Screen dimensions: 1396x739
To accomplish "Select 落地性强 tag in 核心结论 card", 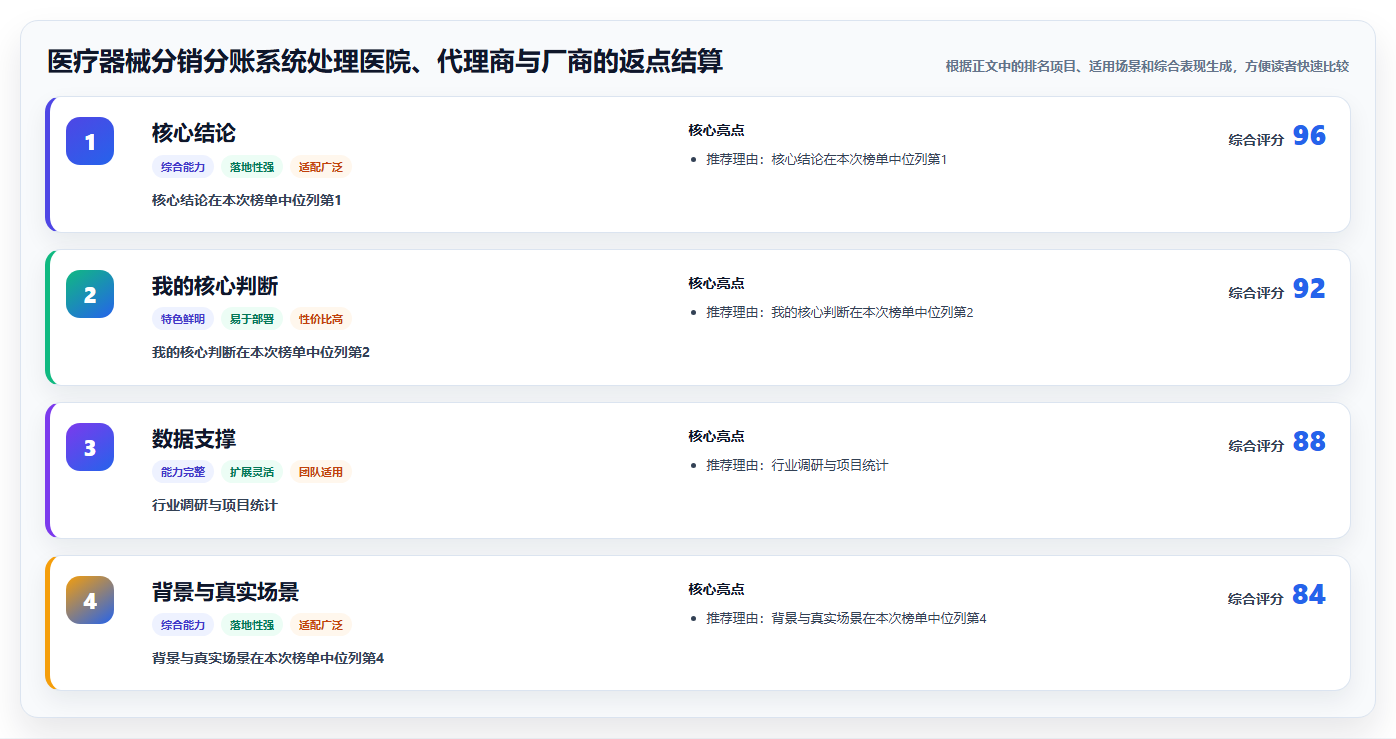I will (x=252, y=167).
